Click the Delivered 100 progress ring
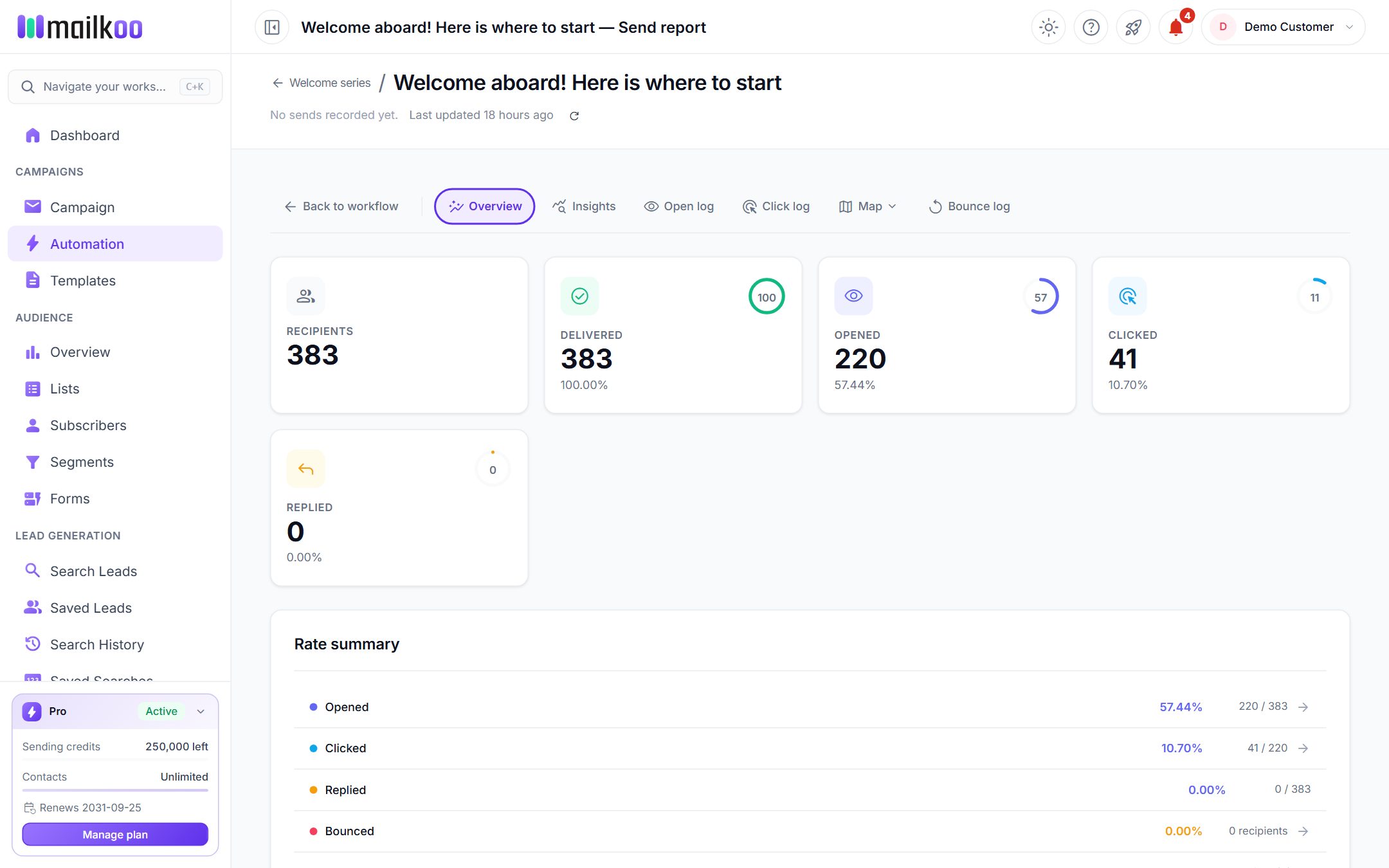This screenshot has height=868, width=1389. tap(767, 296)
